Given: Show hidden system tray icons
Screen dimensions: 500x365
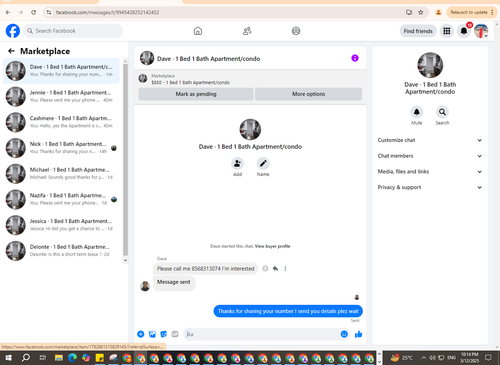Looking at the screenshot, I should tap(424, 358).
